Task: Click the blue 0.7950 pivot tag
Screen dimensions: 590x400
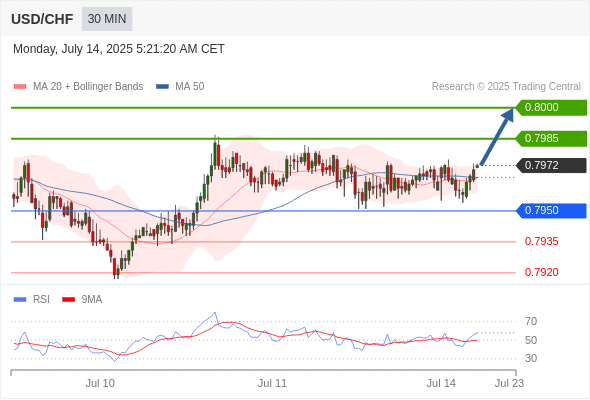Action: pyautogui.click(x=551, y=211)
